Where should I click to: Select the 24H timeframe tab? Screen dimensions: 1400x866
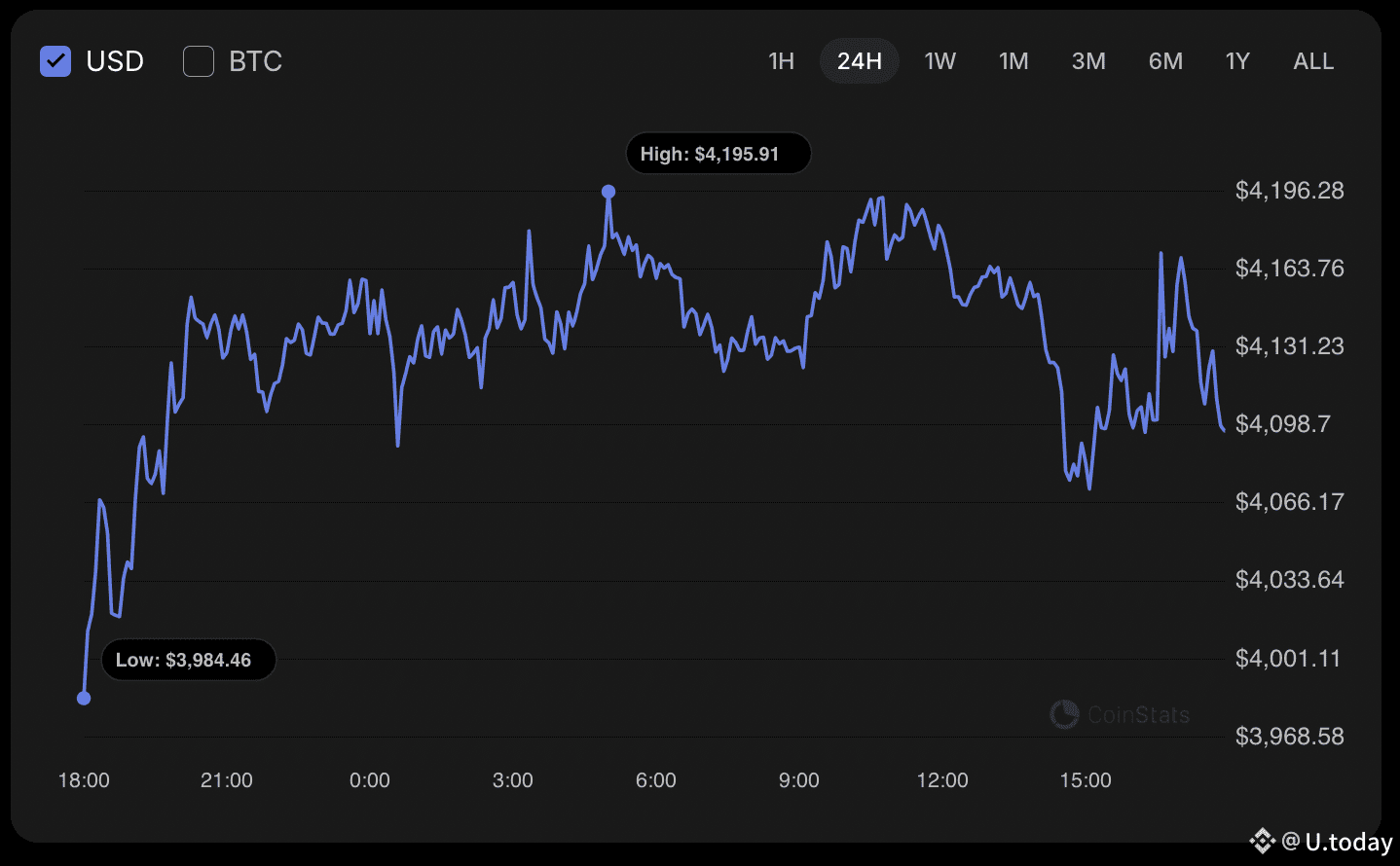point(859,61)
